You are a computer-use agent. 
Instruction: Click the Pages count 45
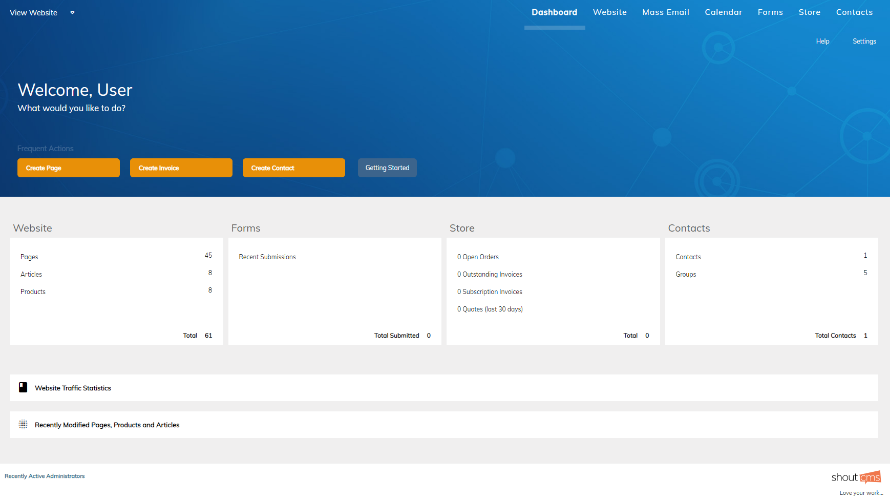[x=208, y=255]
